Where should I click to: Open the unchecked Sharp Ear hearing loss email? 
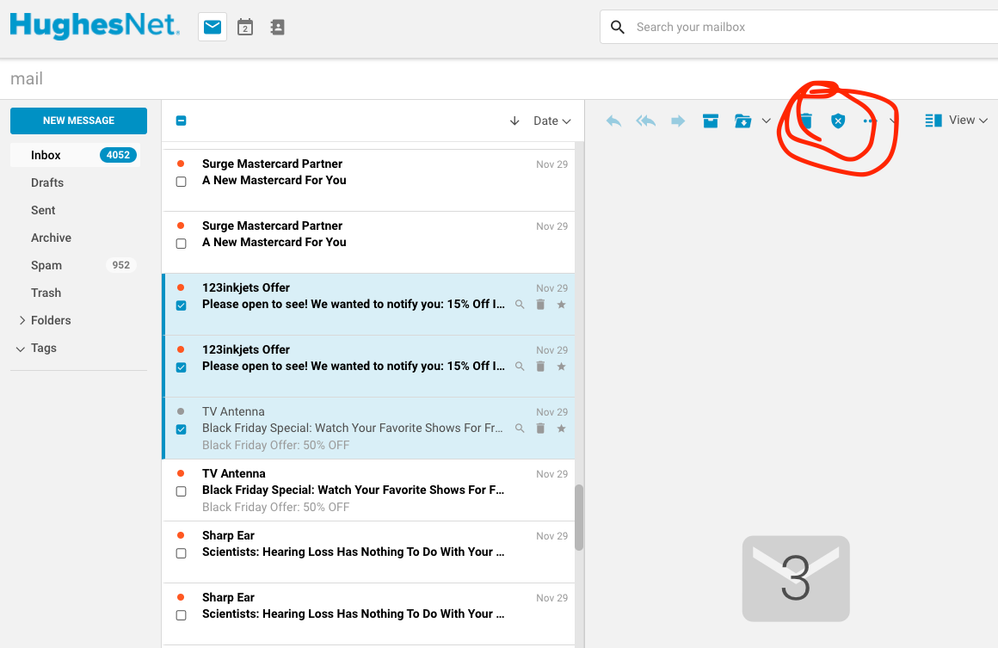click(x=353, y=544)
